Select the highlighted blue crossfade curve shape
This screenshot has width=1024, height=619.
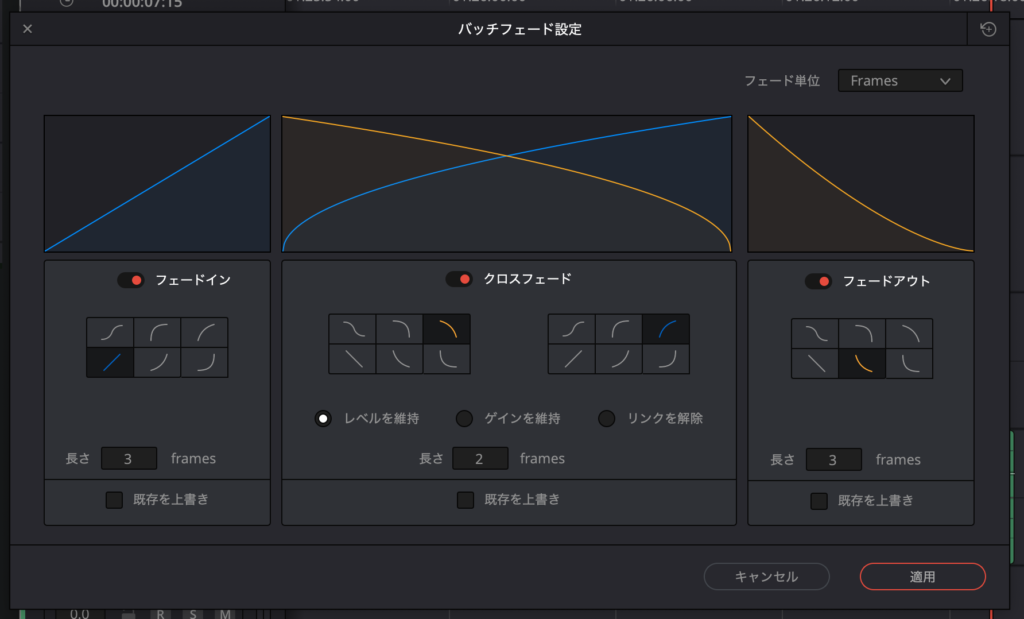point(666,329)
